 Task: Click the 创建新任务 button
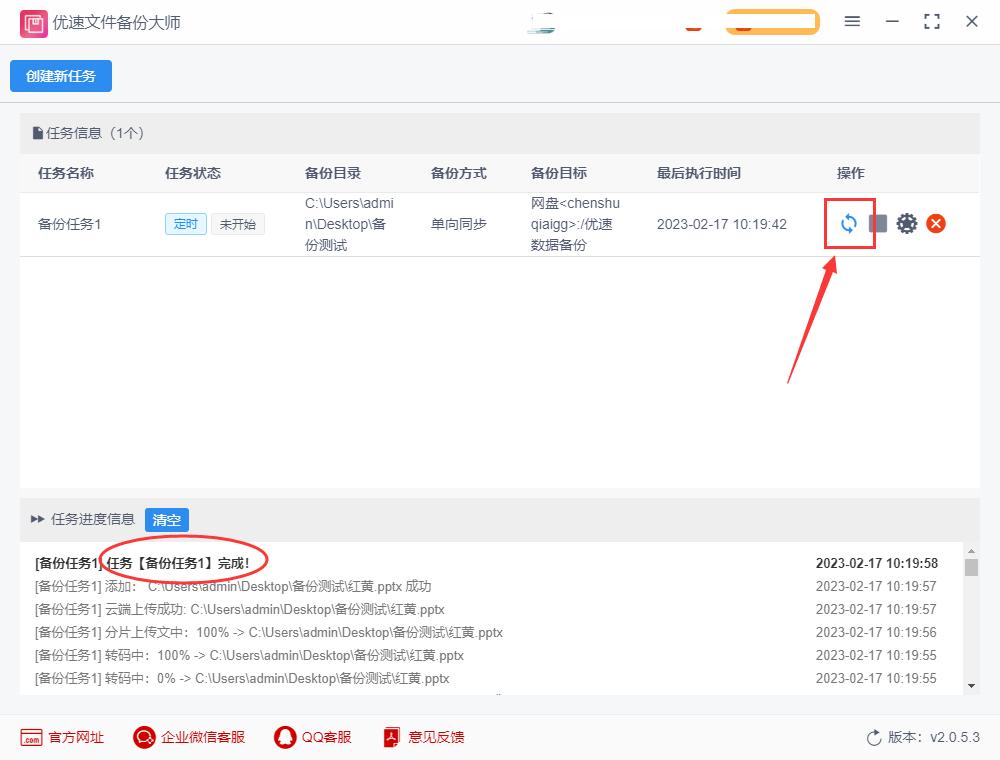click(x=60, y=75)
